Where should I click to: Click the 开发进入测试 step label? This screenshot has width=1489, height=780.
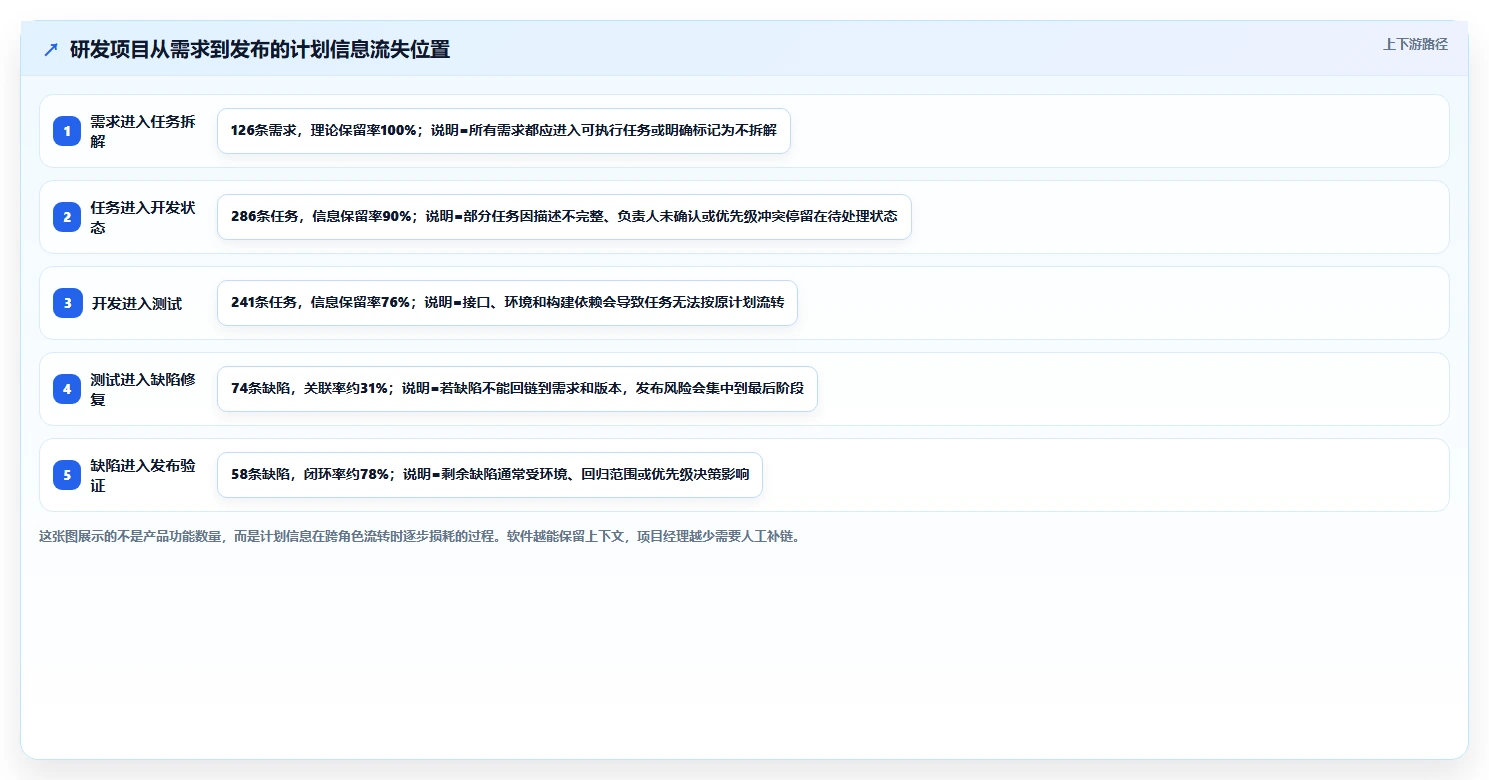tap(137, 303)
